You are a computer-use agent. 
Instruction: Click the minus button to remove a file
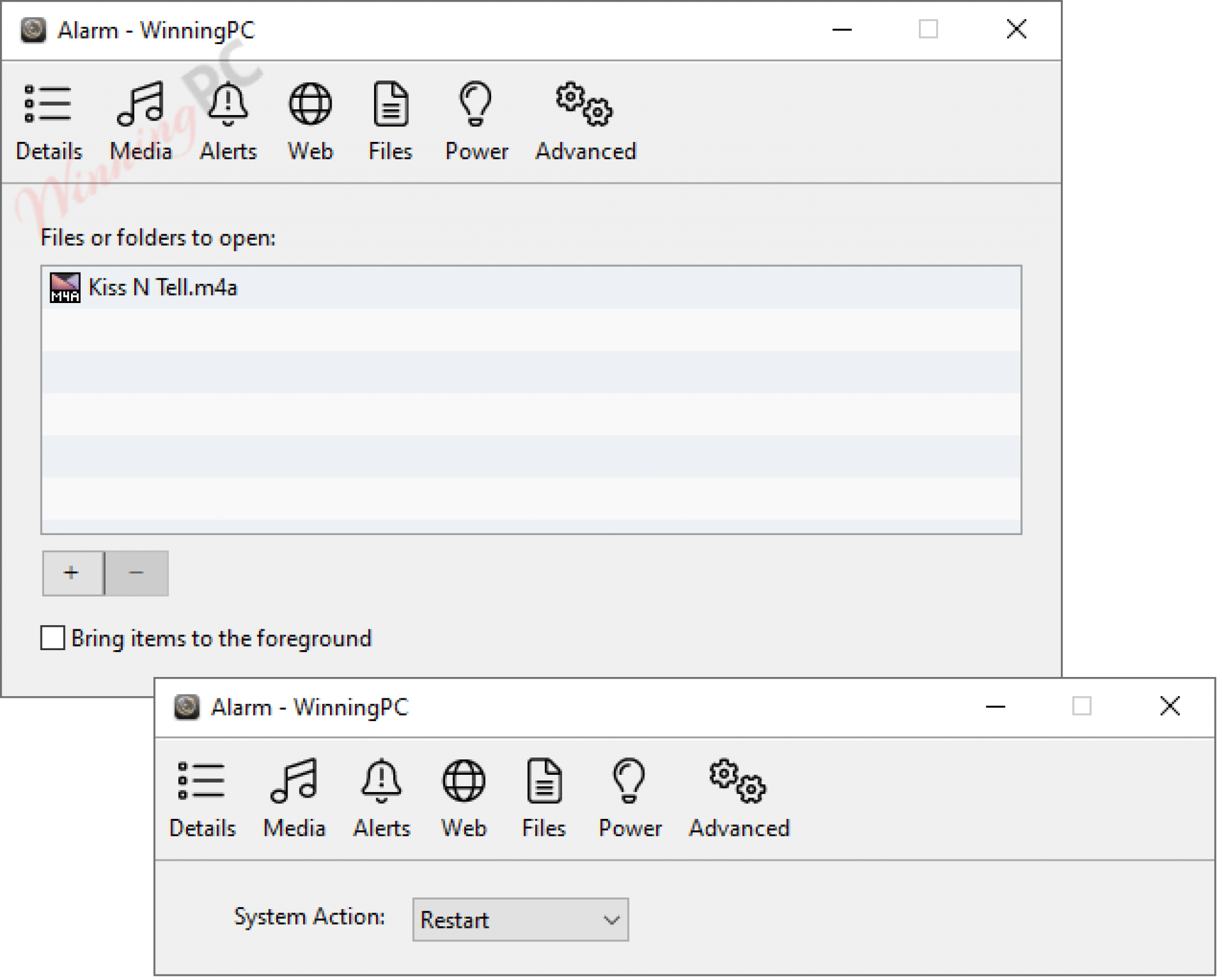pos(137,573)
